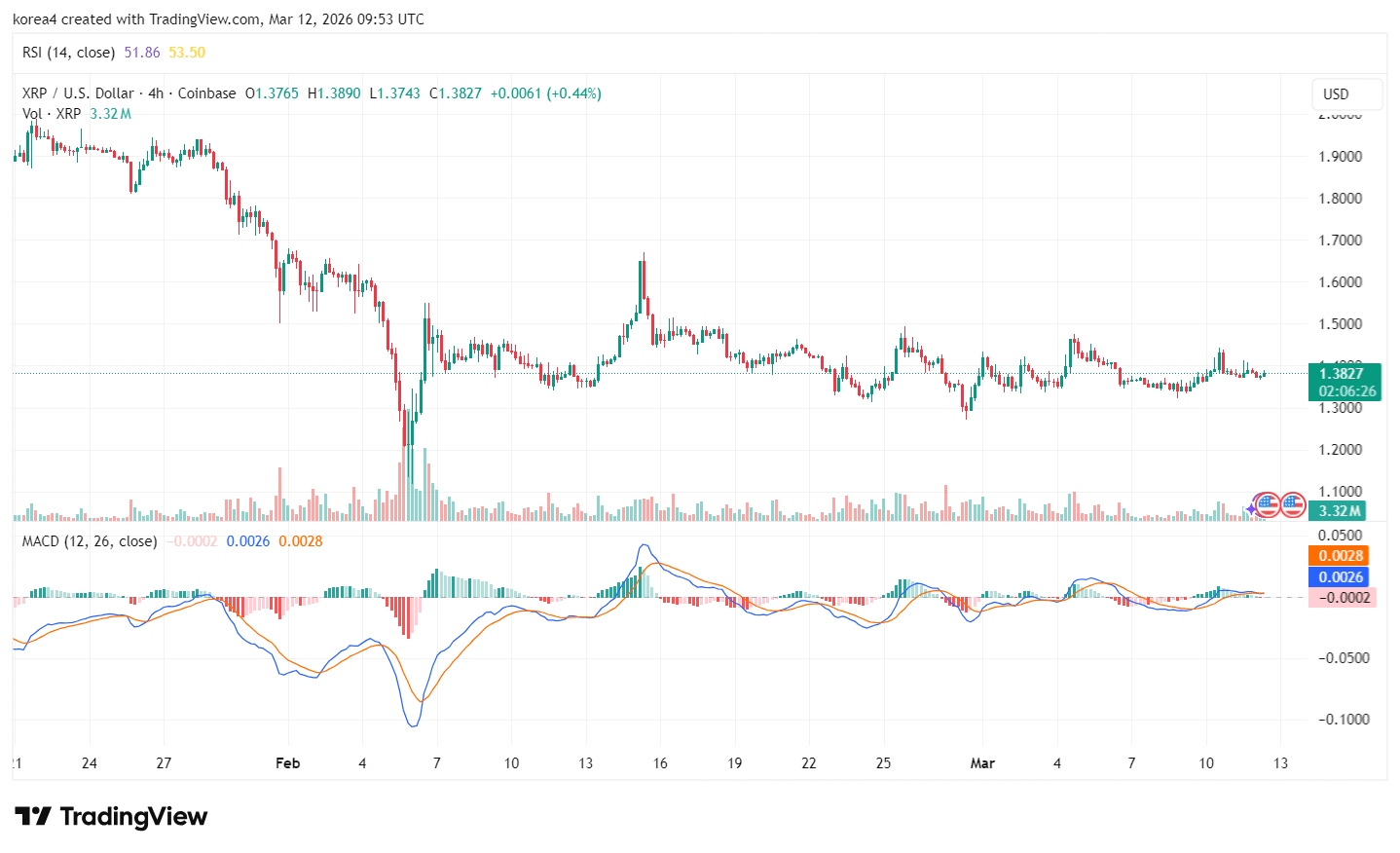Click the Vol · XRP volume legend

(x=52, y=114)
